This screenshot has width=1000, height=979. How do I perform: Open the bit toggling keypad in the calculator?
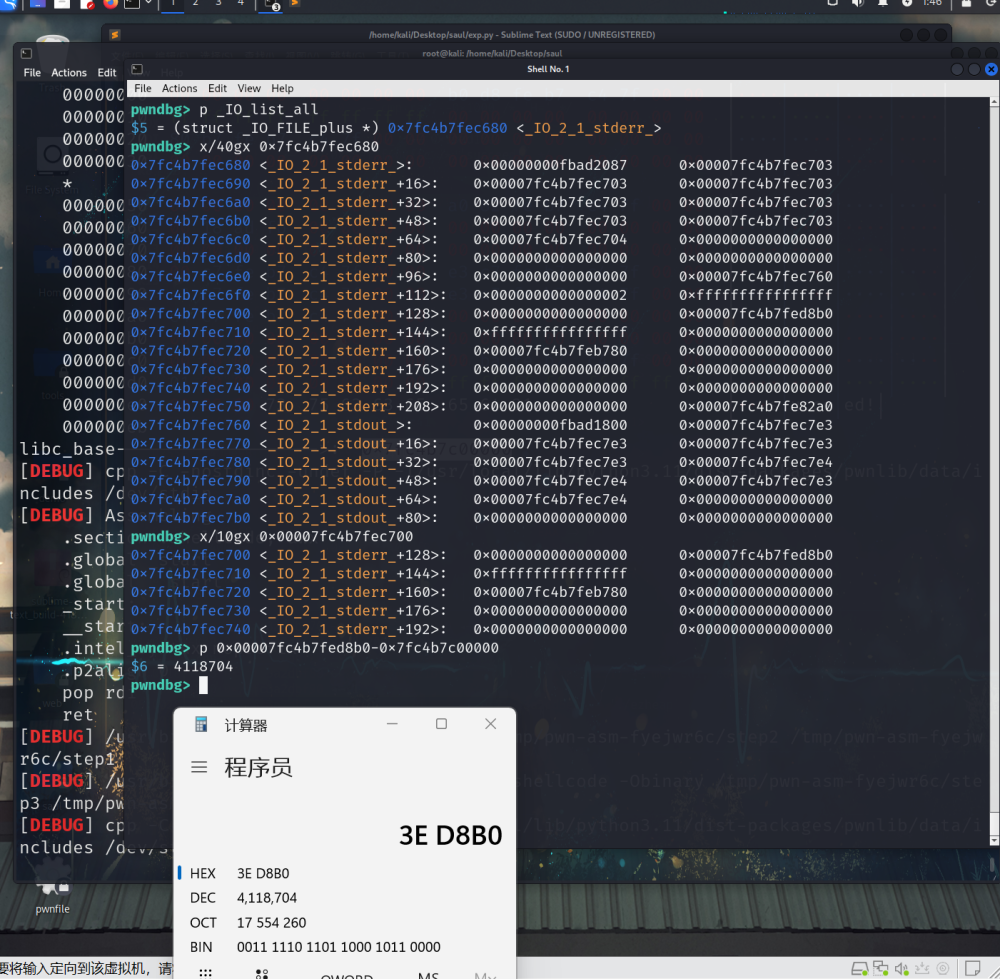[261, 973]
